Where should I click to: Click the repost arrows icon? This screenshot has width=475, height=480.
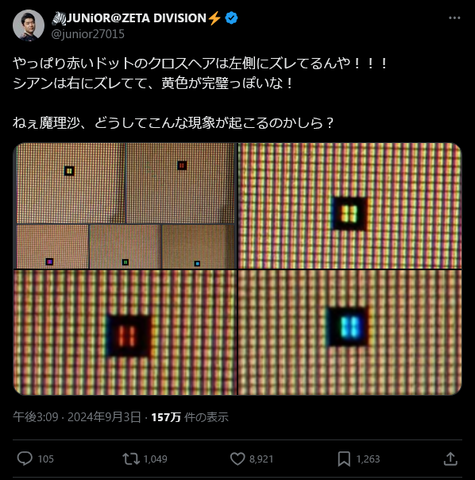tap(131, 459)
